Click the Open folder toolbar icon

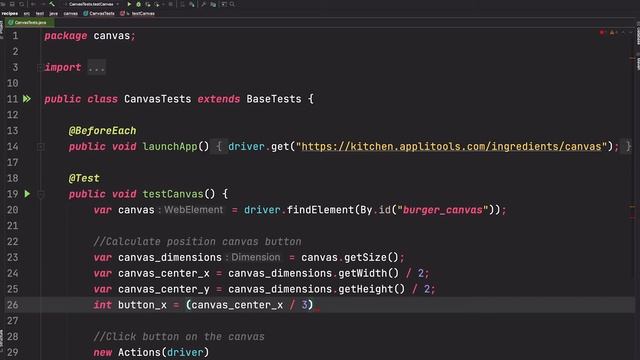pyautogui.click(x=2, y=4)
